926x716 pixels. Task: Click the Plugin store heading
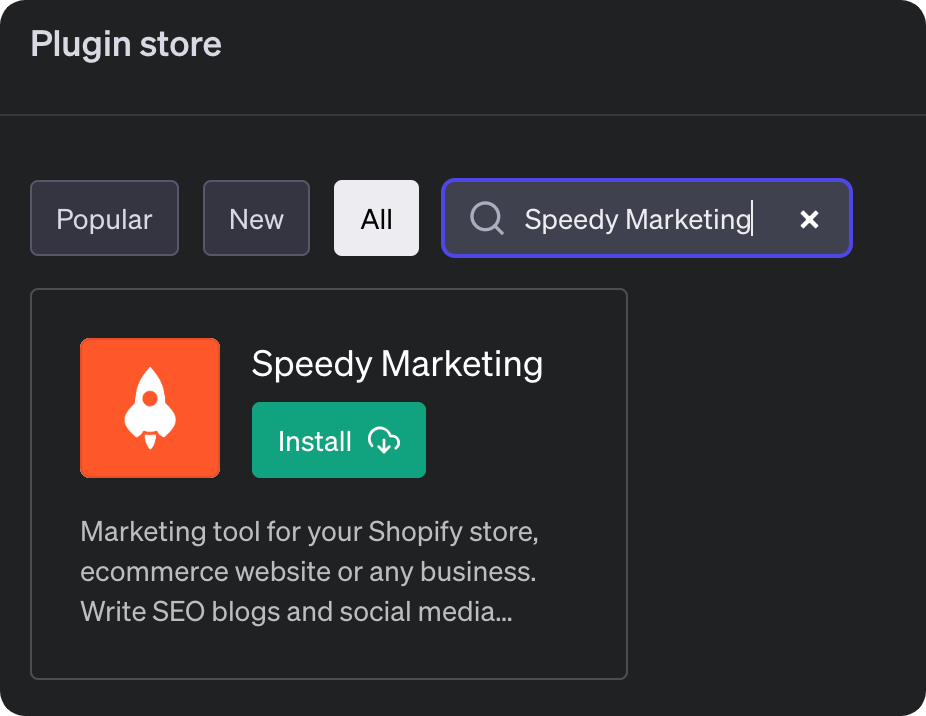[x=126, y=45]
